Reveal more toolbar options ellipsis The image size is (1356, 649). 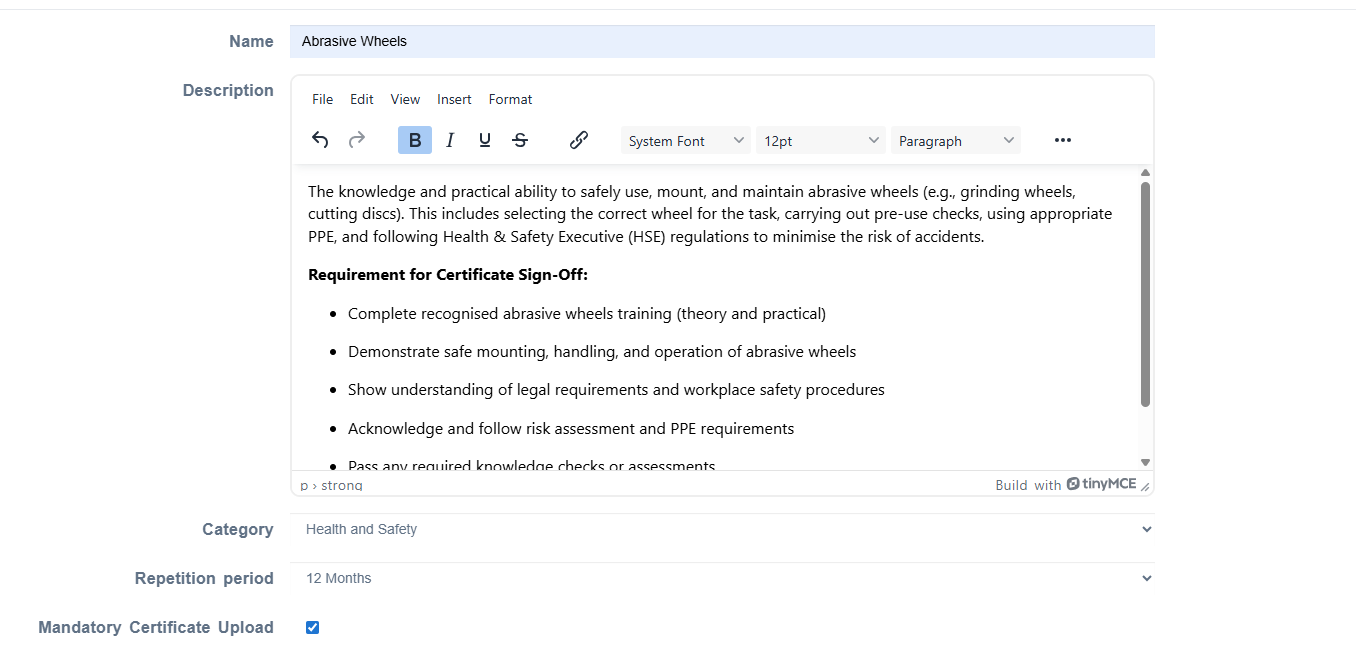[x=1063, y=140]
